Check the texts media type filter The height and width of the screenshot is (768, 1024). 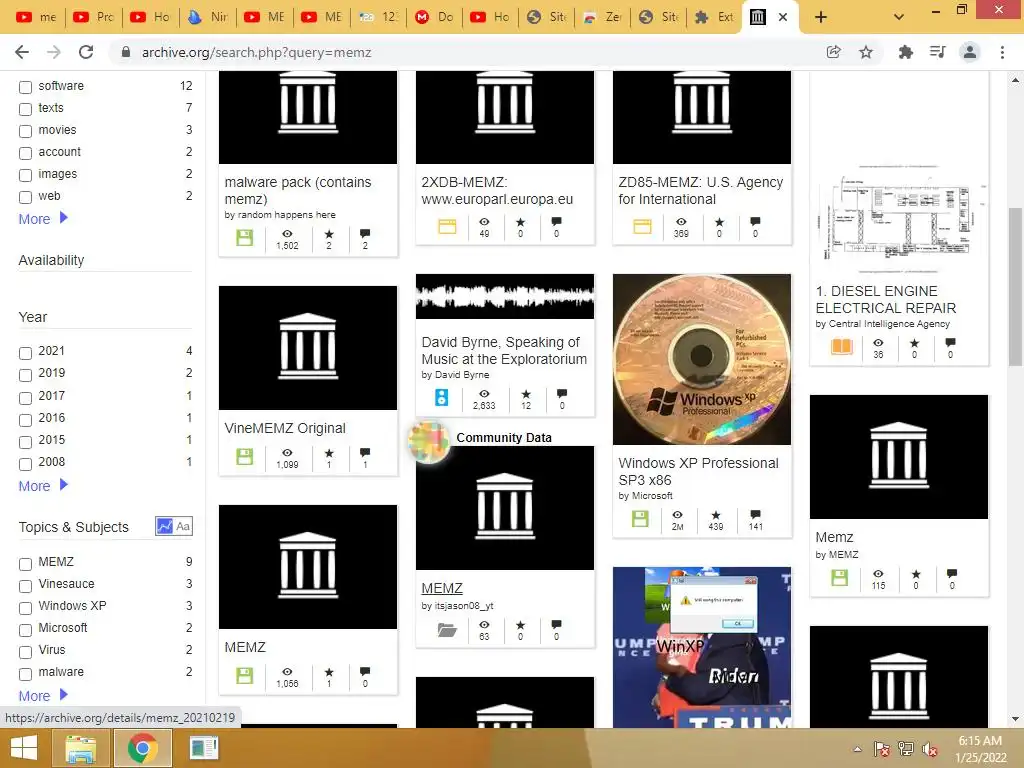tap(25, 109)
